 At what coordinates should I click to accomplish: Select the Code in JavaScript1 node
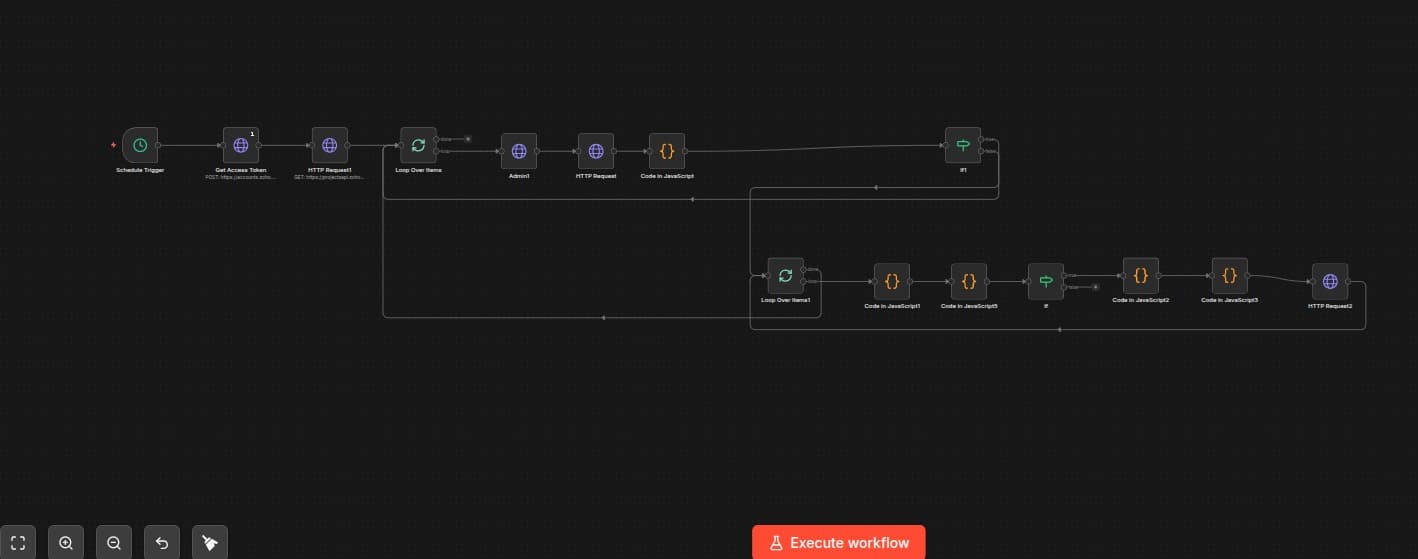point(892,282)
